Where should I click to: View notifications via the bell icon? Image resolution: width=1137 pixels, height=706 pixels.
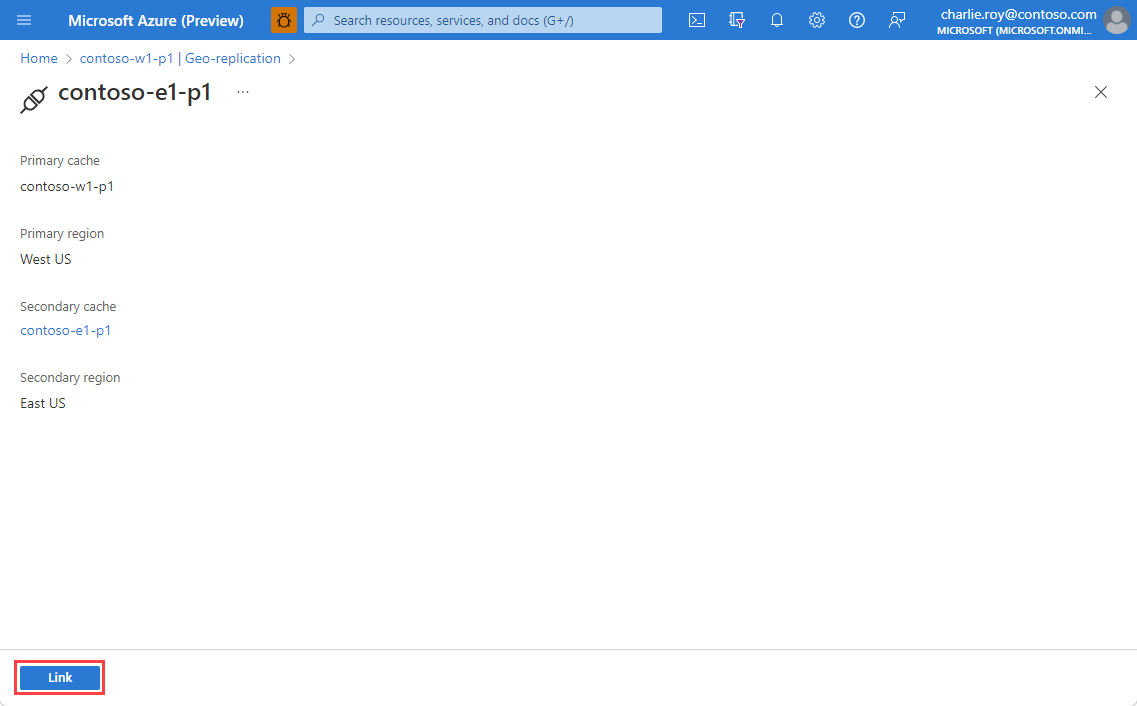(777, 20)
